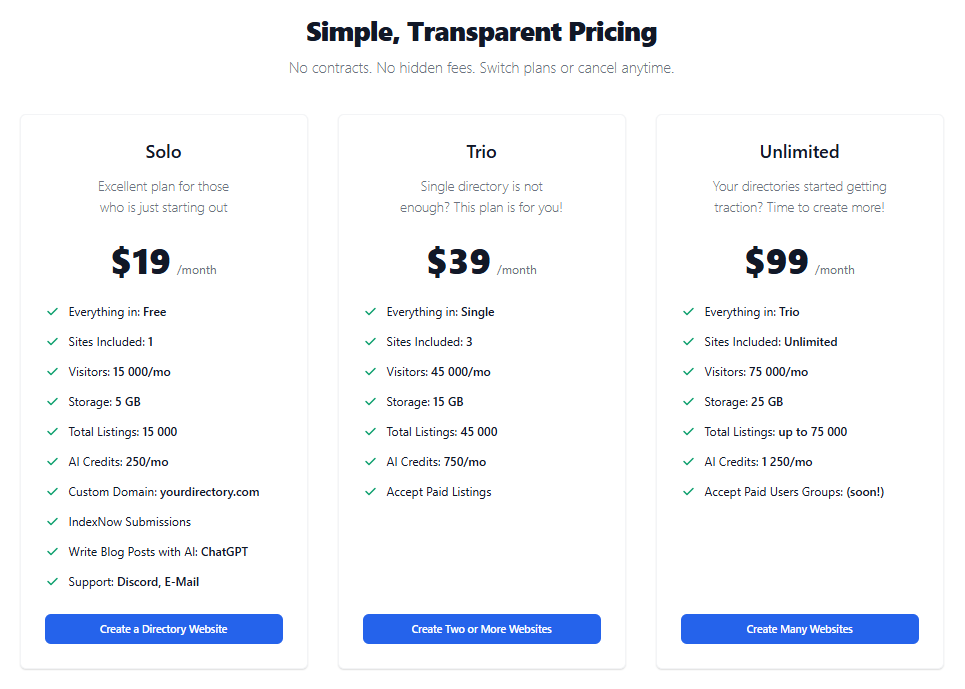Click checkmark next to Storage: 5 GB
Image resolution: width=965 pixels, height=689 pixels.
(x=52, y=402)
